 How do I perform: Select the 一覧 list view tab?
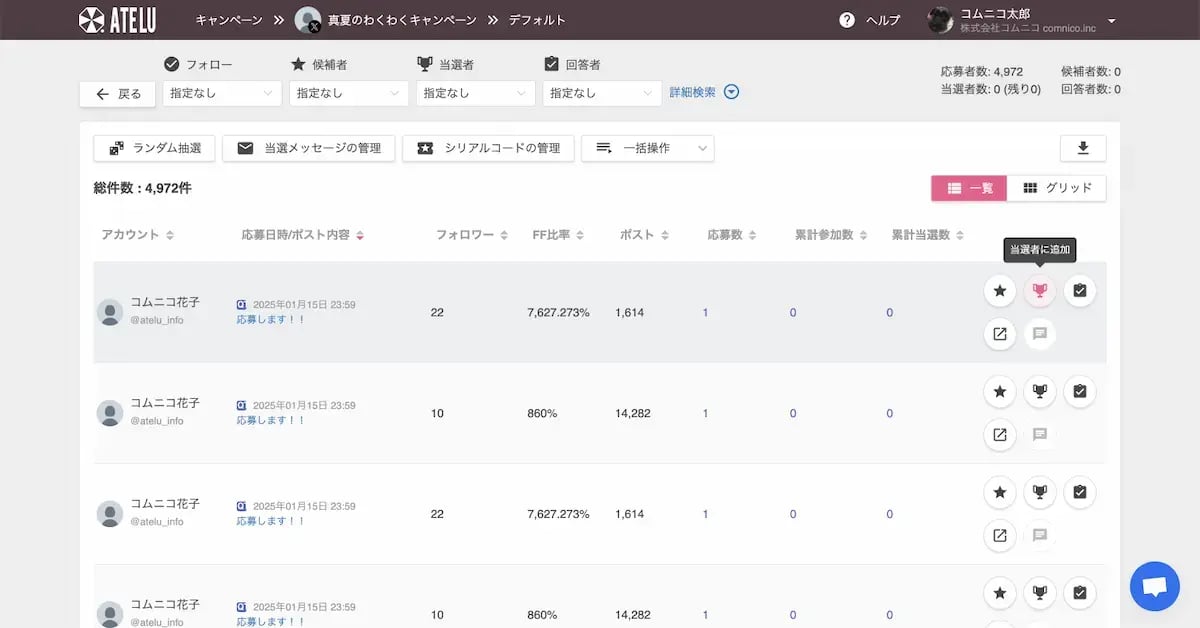coord(968,188)
